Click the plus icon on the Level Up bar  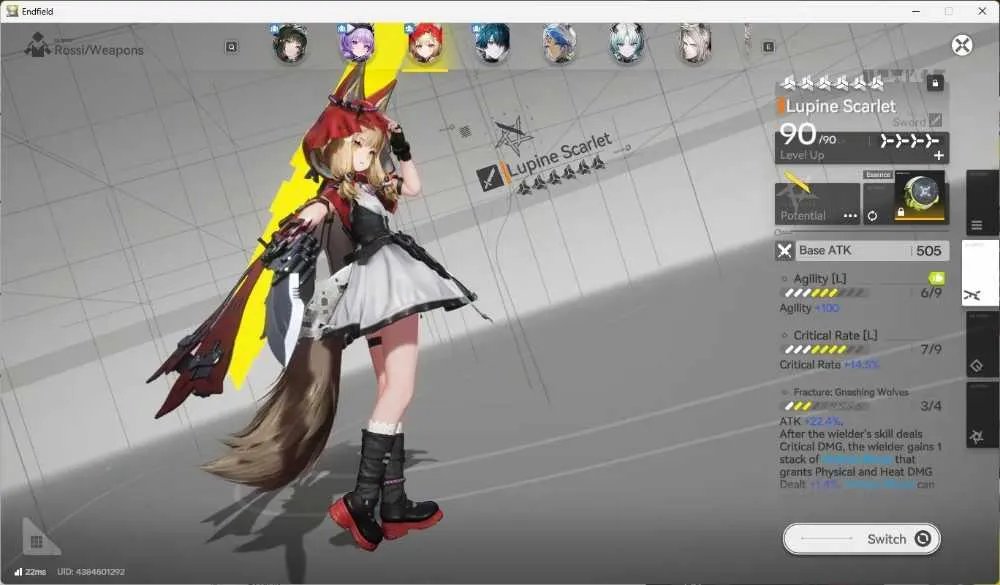[939, 155]
